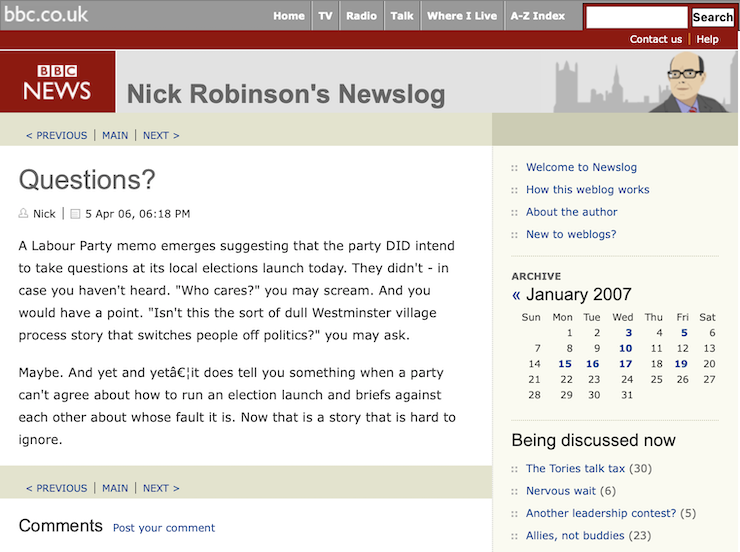This screenshot has width=740, height=552.
Task: Open archive for January 19
Action: pyautogui.click(x=681, y=364)
